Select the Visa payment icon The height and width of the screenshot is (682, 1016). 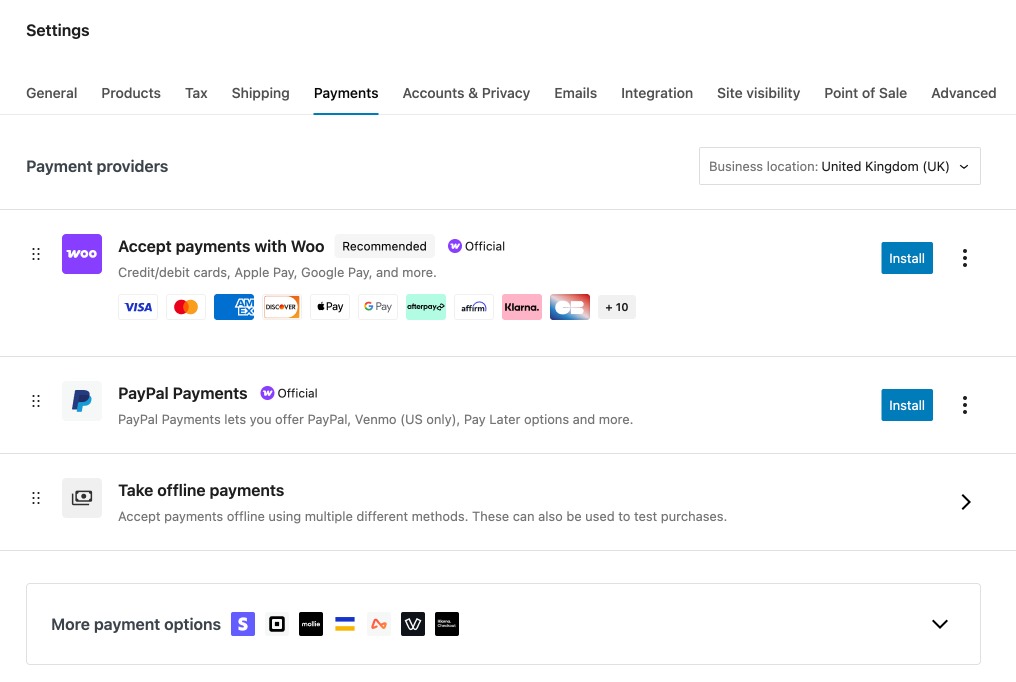click(138, 307)
